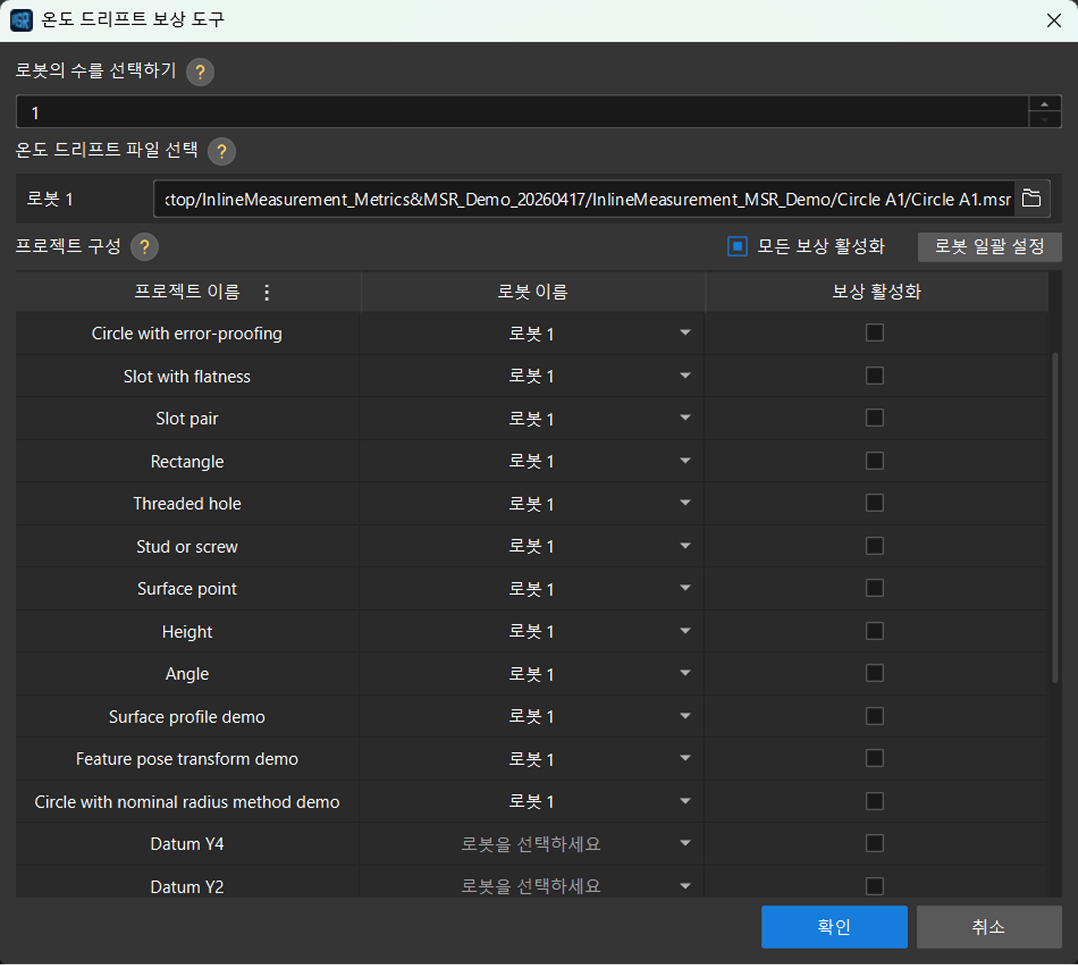The width and height of the screenshot is (1078, 965).
Task: Select the Surface point project name
Action: coord(187,589)
